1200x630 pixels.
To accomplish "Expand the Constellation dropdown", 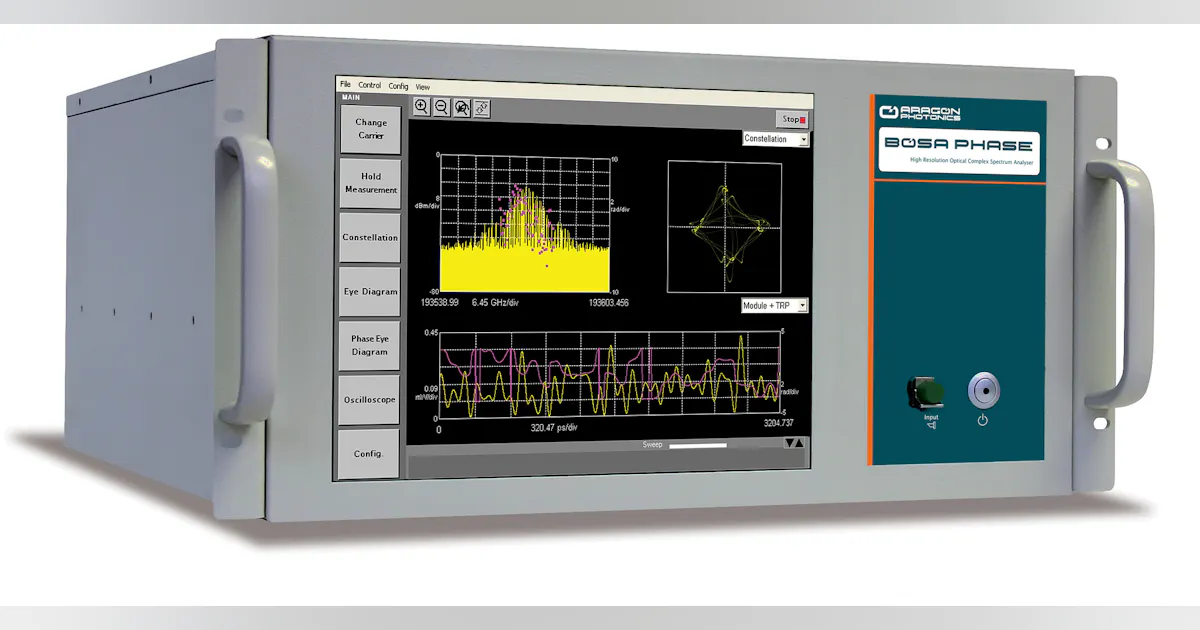I will (x=776, y=139).
